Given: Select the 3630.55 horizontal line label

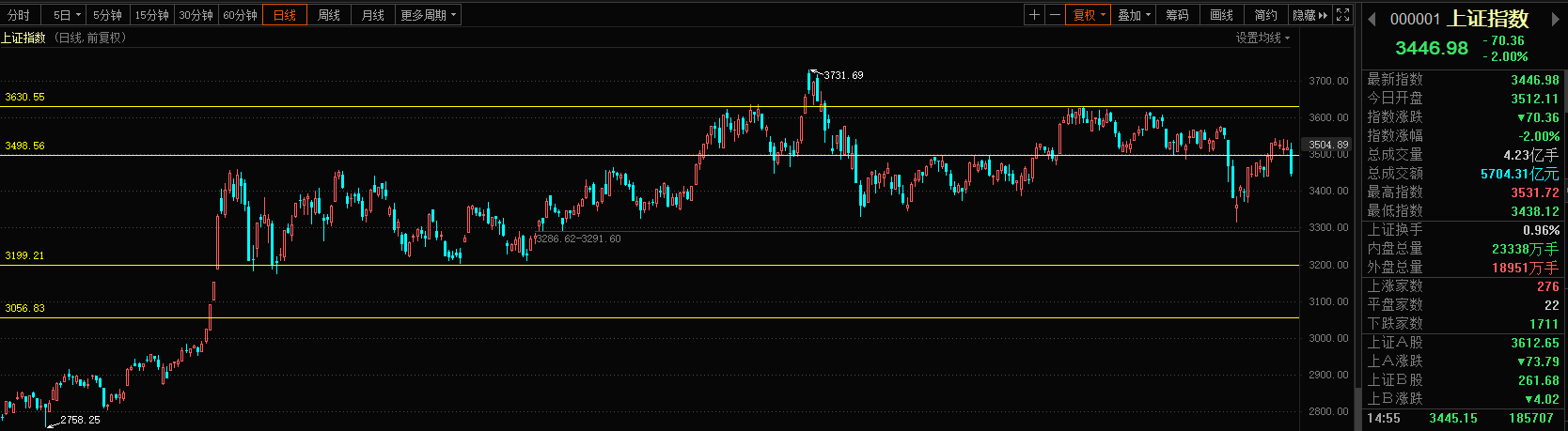Looking at the screenshot, I should pos(25,97).
